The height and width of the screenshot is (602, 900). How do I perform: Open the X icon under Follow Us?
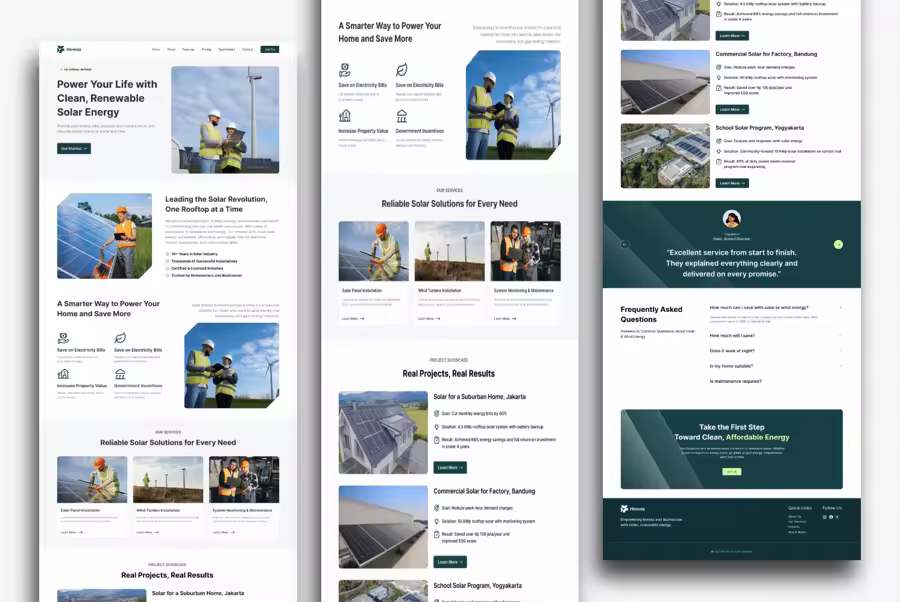[x=837, y=517]
